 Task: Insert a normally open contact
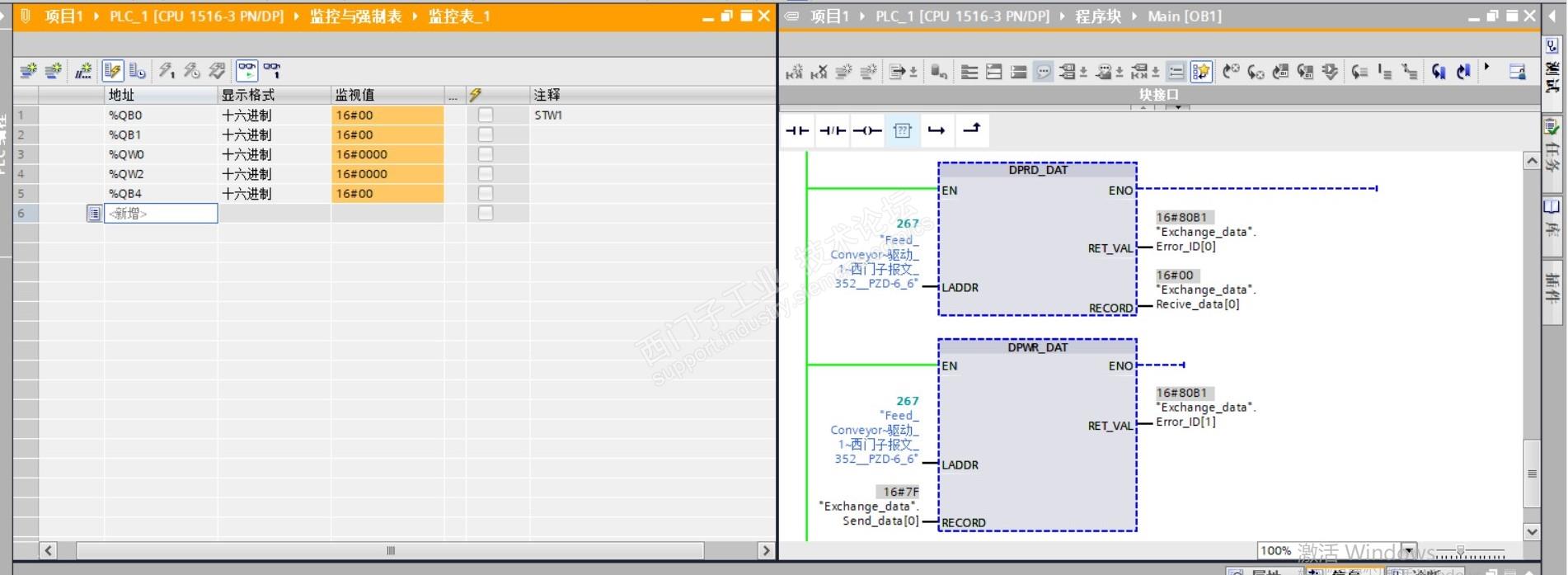pos(797,130)
